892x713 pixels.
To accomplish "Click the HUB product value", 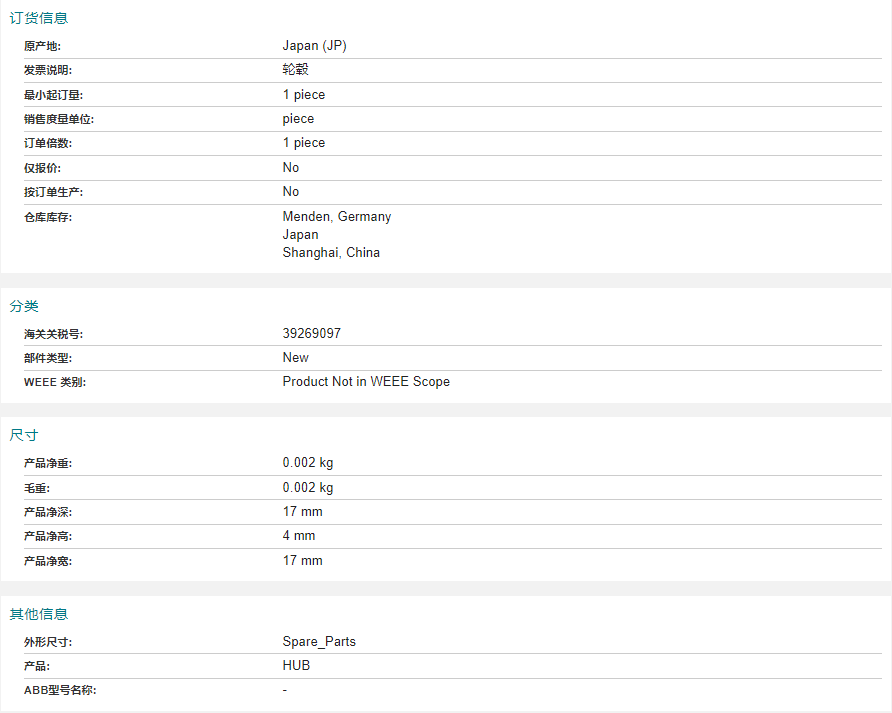I will click(x=296, y=665).
